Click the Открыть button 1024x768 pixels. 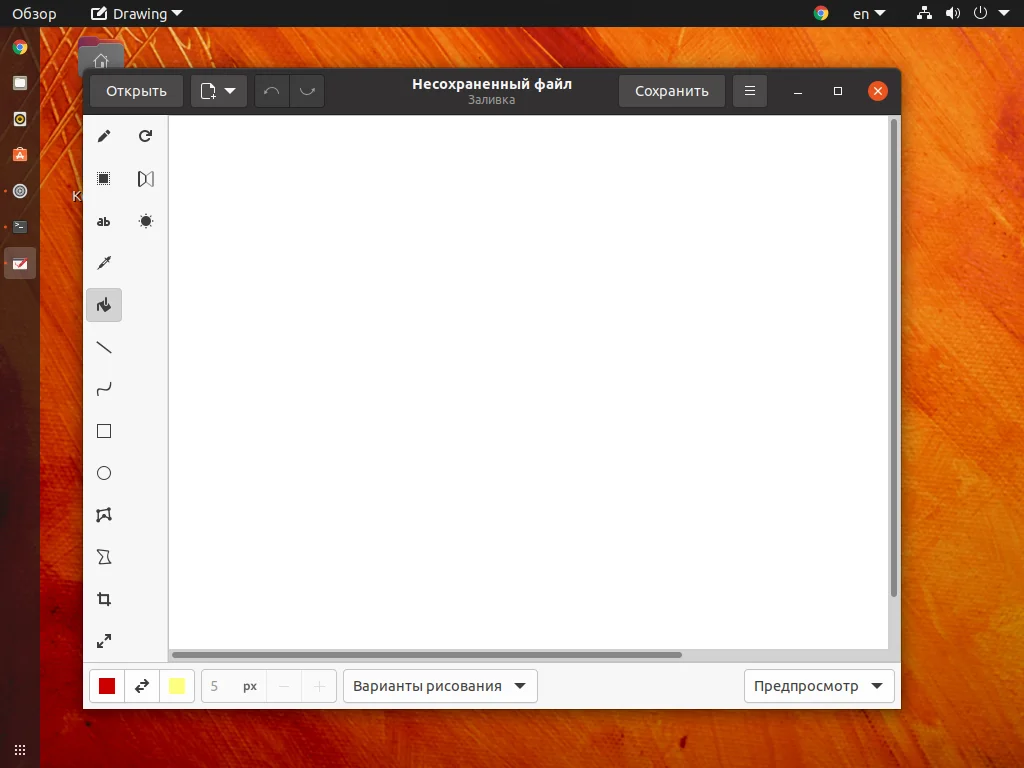coord(136,90)
